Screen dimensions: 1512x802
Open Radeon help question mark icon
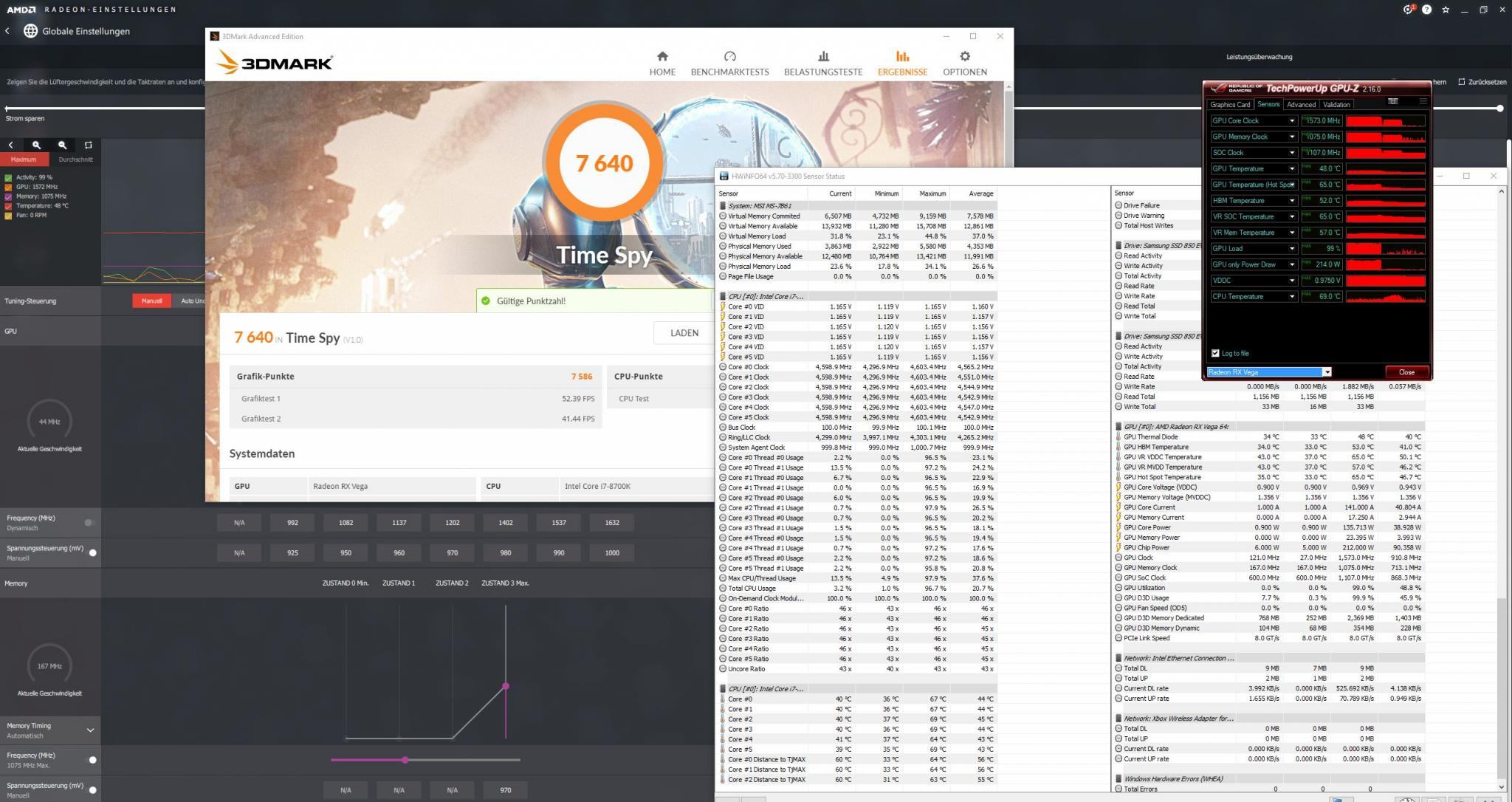tap(1426, 10)
